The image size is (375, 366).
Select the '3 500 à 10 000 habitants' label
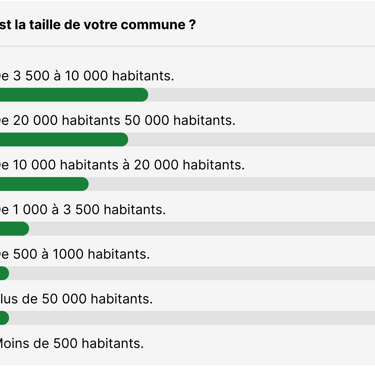tap(87, 76)
